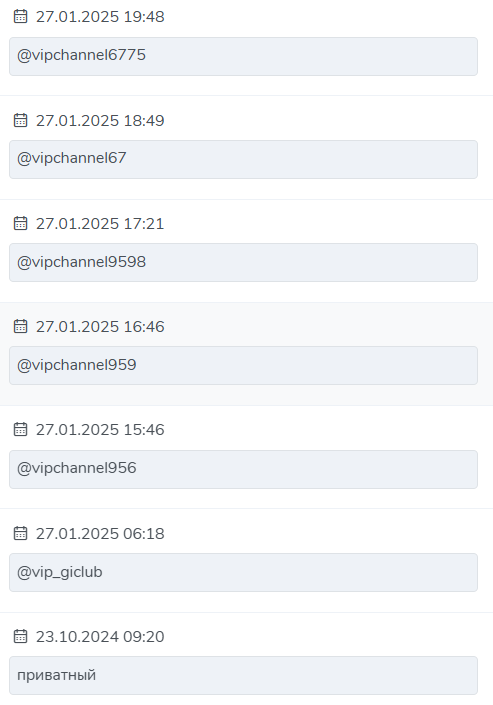Select the 27.01.2025 06:18 date label

(100, 534)
